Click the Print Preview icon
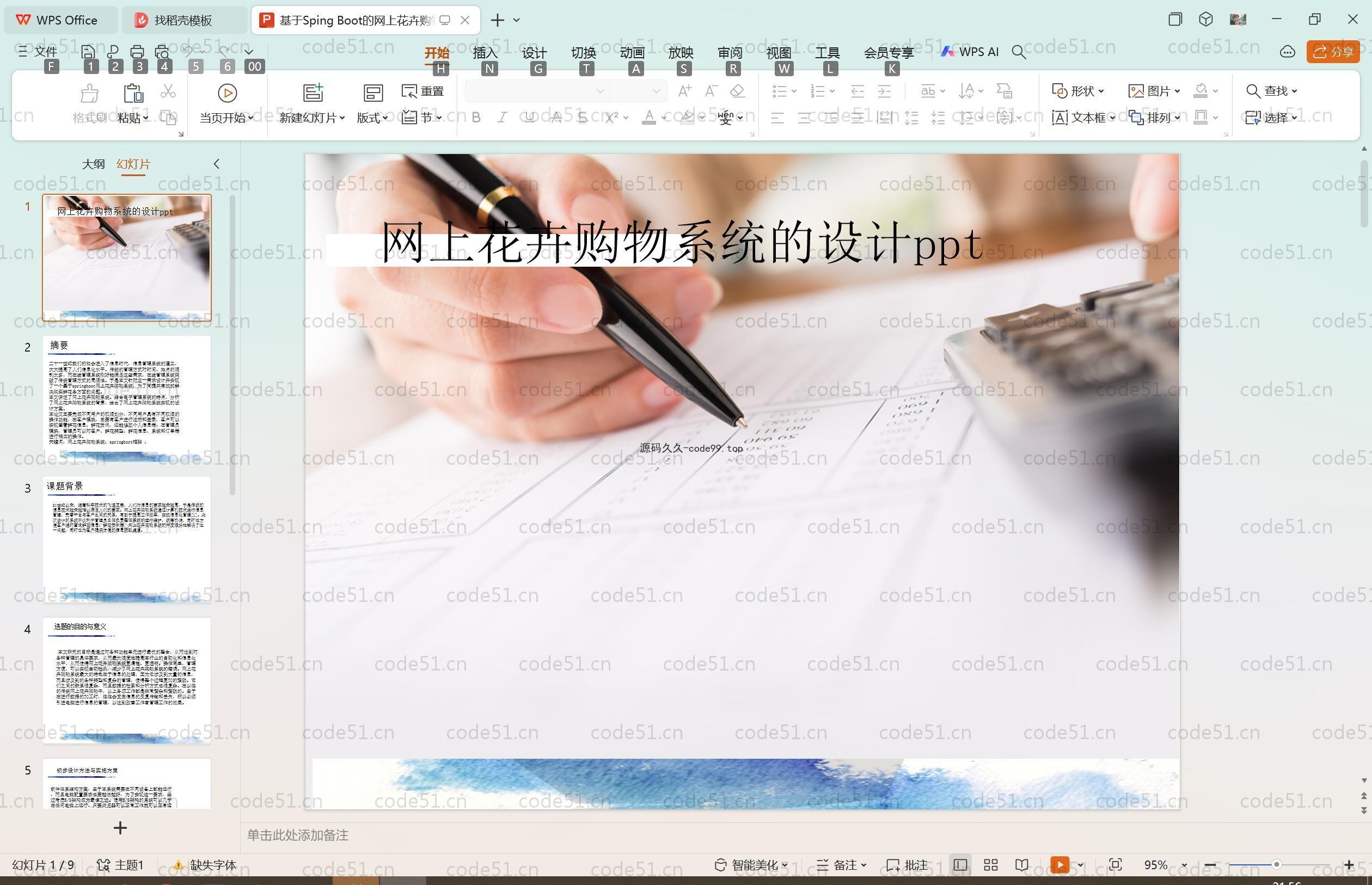This screenshot has width=1372, height=885. point(162,52)
